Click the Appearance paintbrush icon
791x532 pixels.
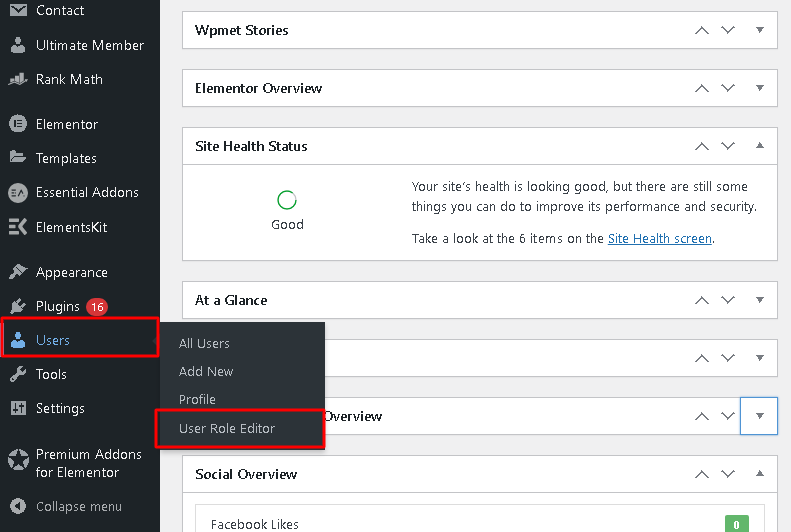(18, 272)
